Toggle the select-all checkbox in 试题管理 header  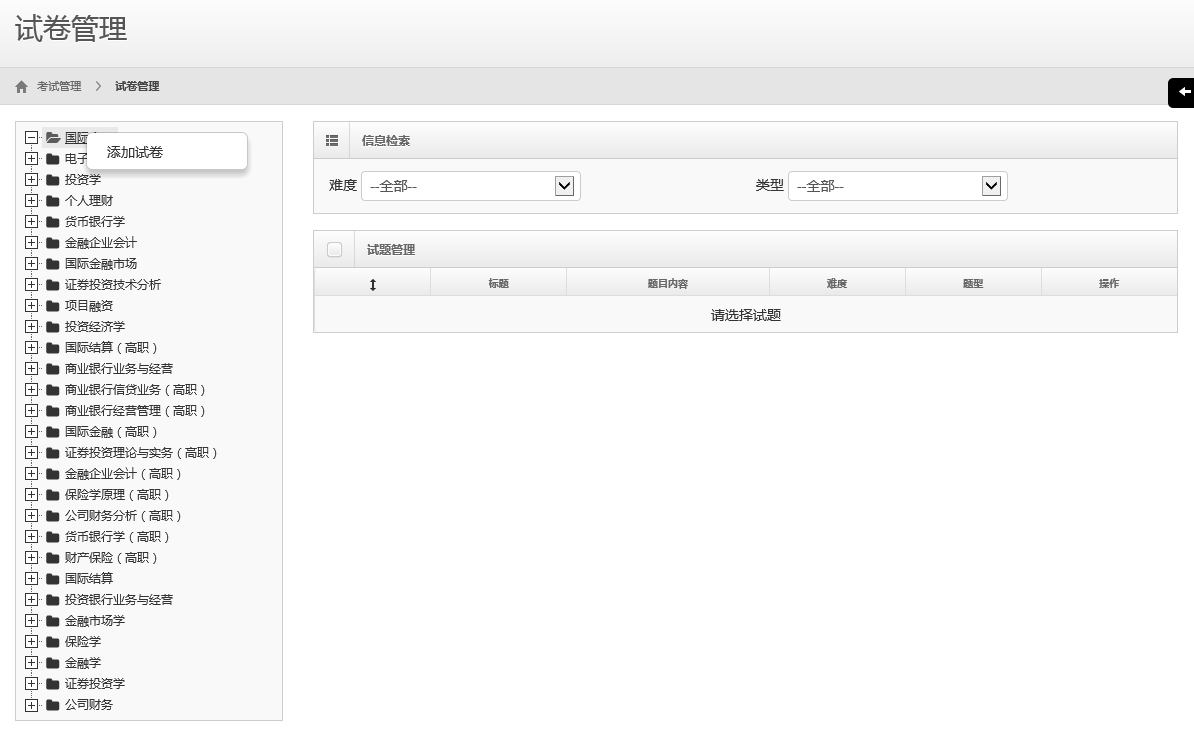(x=334, y=250)
